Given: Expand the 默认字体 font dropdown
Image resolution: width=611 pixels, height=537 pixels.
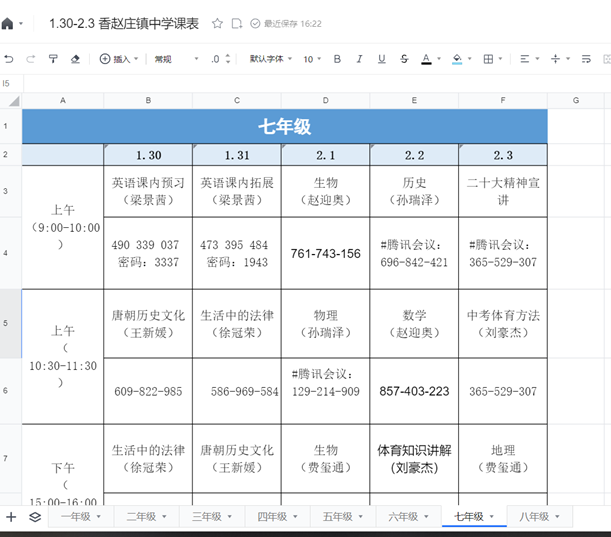Looking at the screenshot, I should click(x=270, y=59).
